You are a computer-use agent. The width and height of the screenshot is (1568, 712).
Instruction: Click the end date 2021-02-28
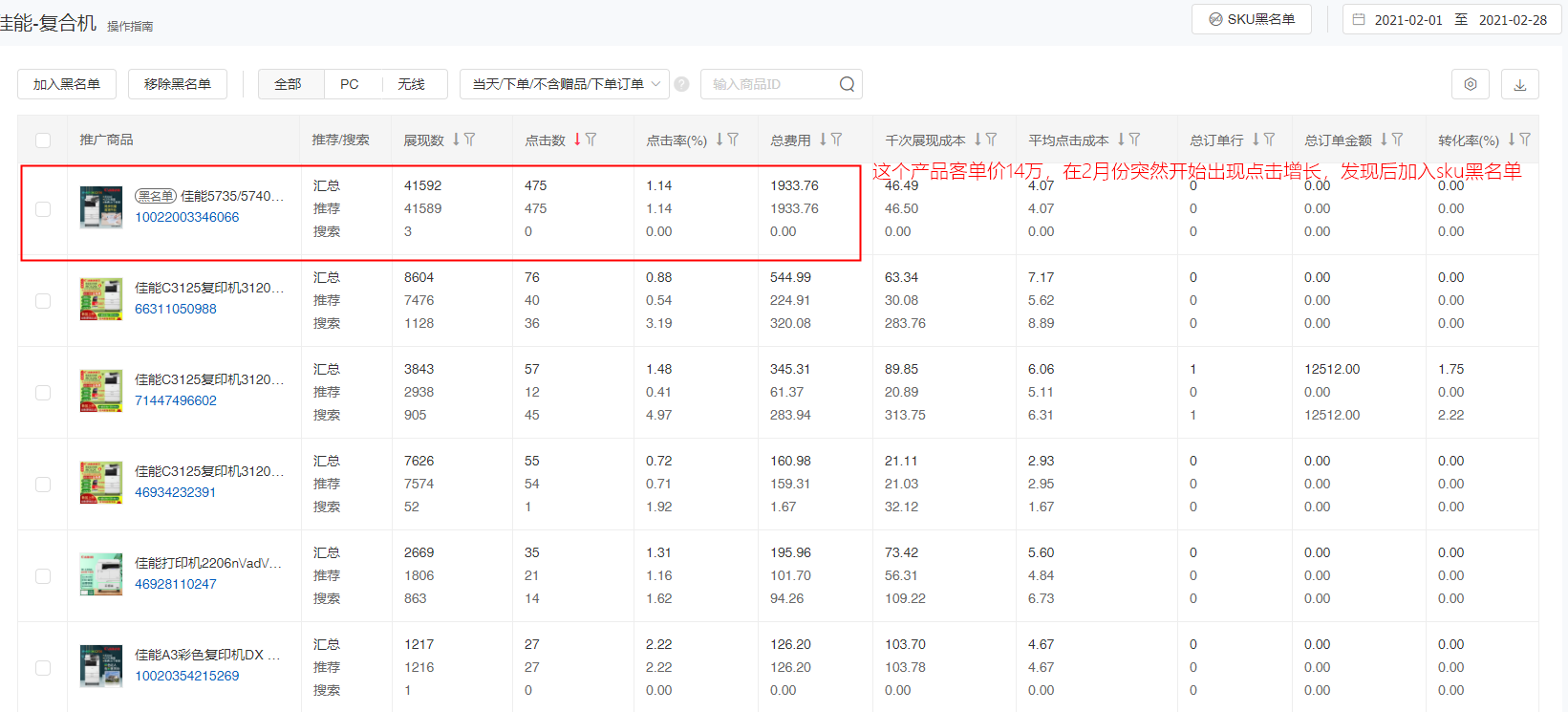(1513, 19)
